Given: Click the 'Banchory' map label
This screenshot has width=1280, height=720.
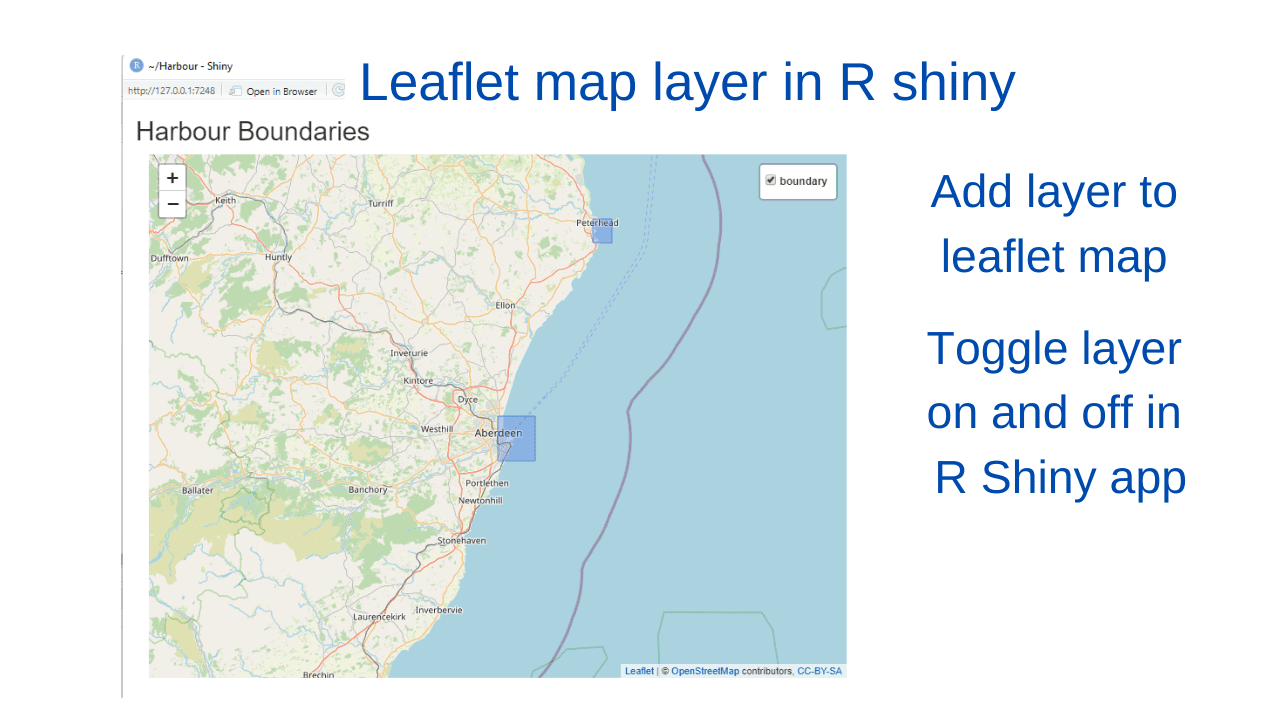Looking at the screenshot, I should point(368,490).
